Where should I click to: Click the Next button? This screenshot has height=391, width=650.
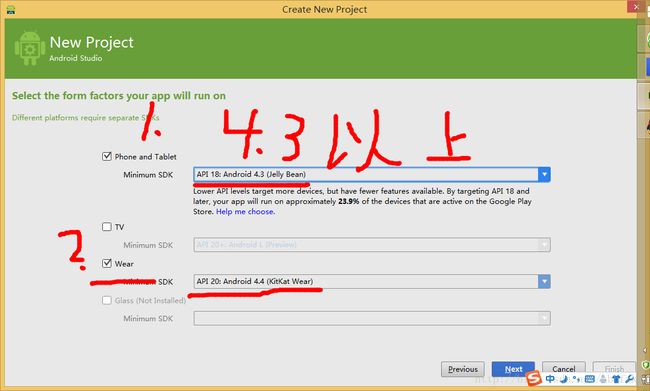[x=513, y=369]
